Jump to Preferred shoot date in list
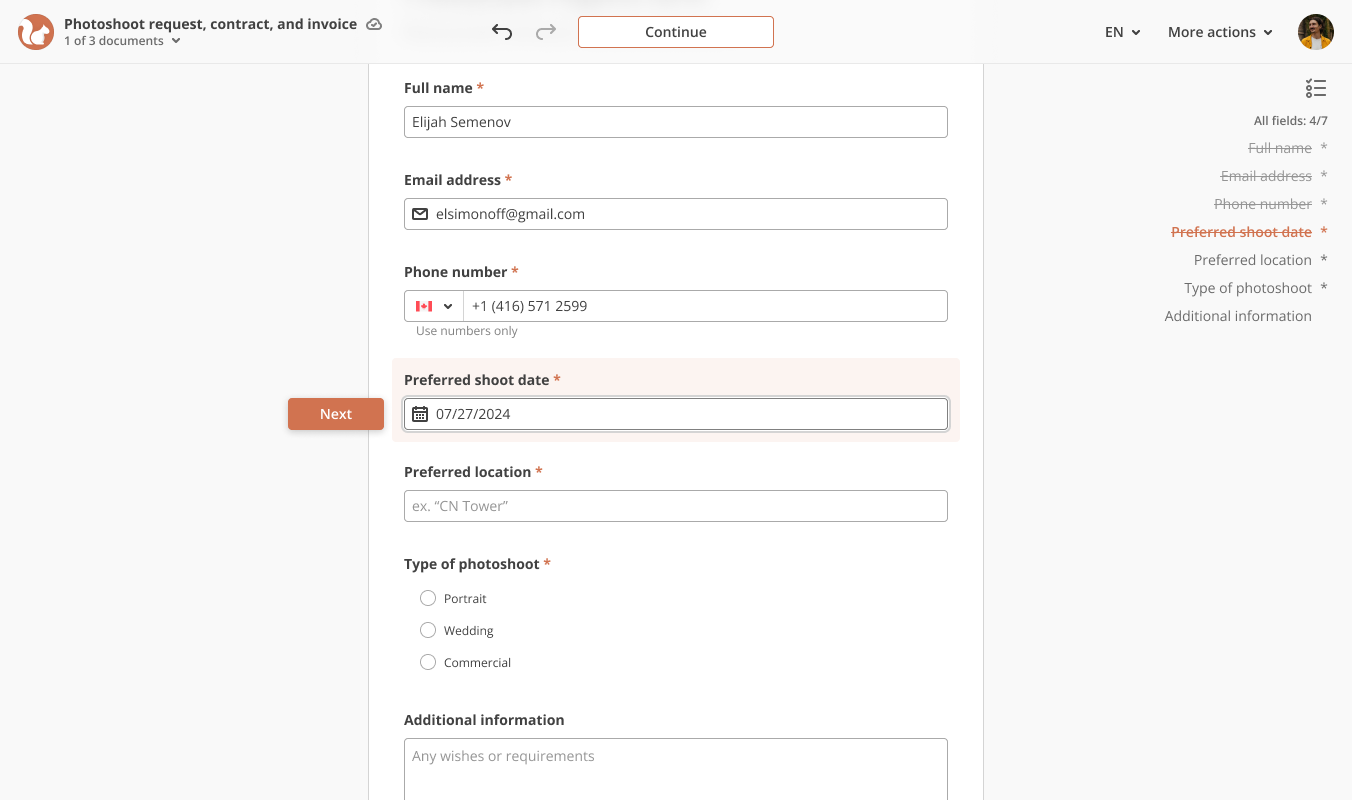The image size is (1352, 800). [1241, 232]
